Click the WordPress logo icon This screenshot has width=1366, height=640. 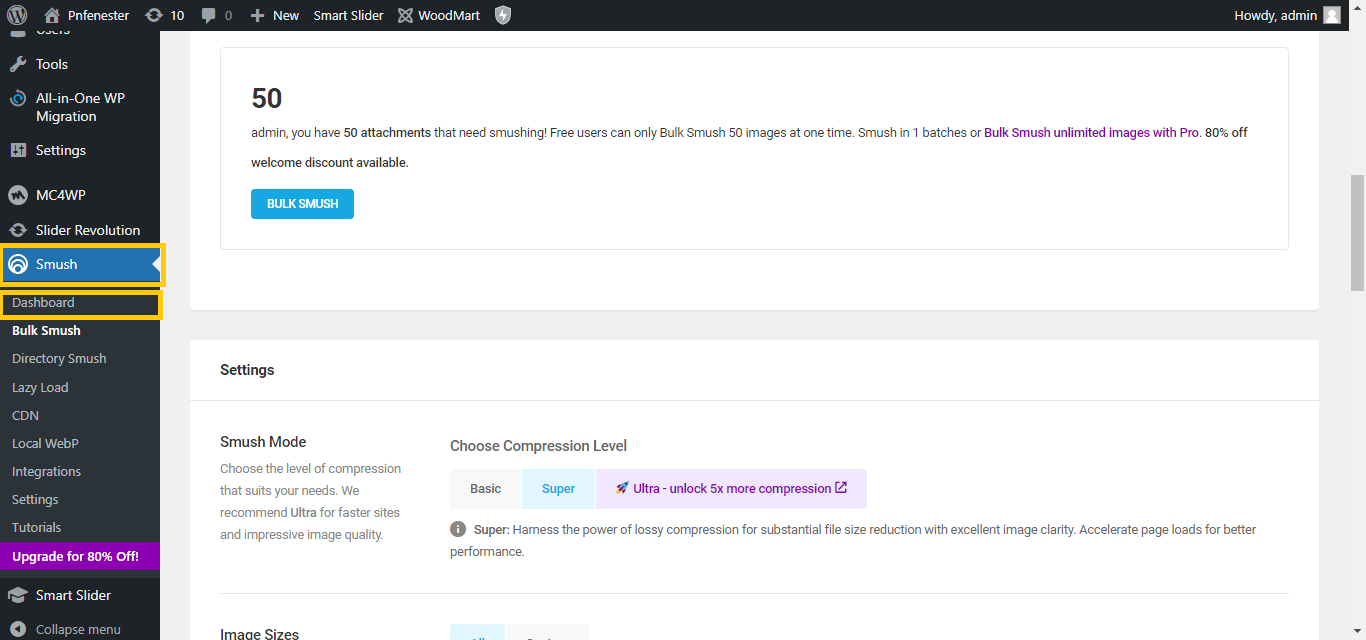click(17, 15)
